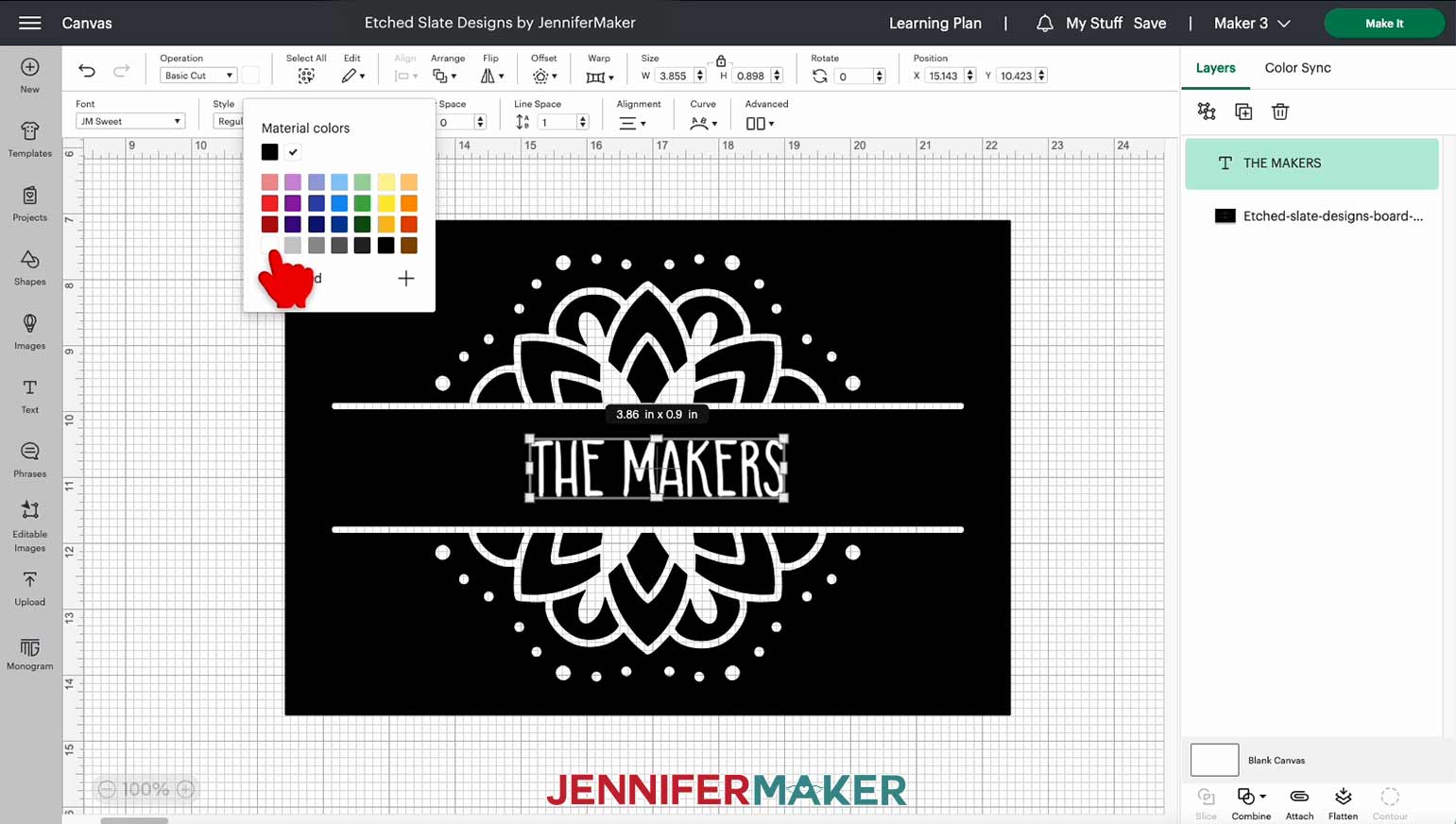Image resolution: width=1456 pixels, height=824 pixels.
Task: Click the Blank Canvas thumbnail
Action: click(x=1214, y=760)
